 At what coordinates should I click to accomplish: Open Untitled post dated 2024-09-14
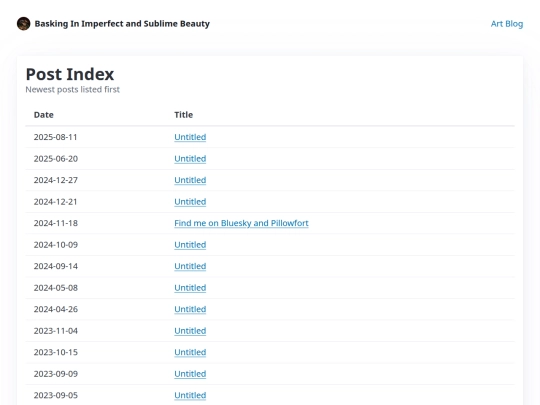click(x=190, y=266)
